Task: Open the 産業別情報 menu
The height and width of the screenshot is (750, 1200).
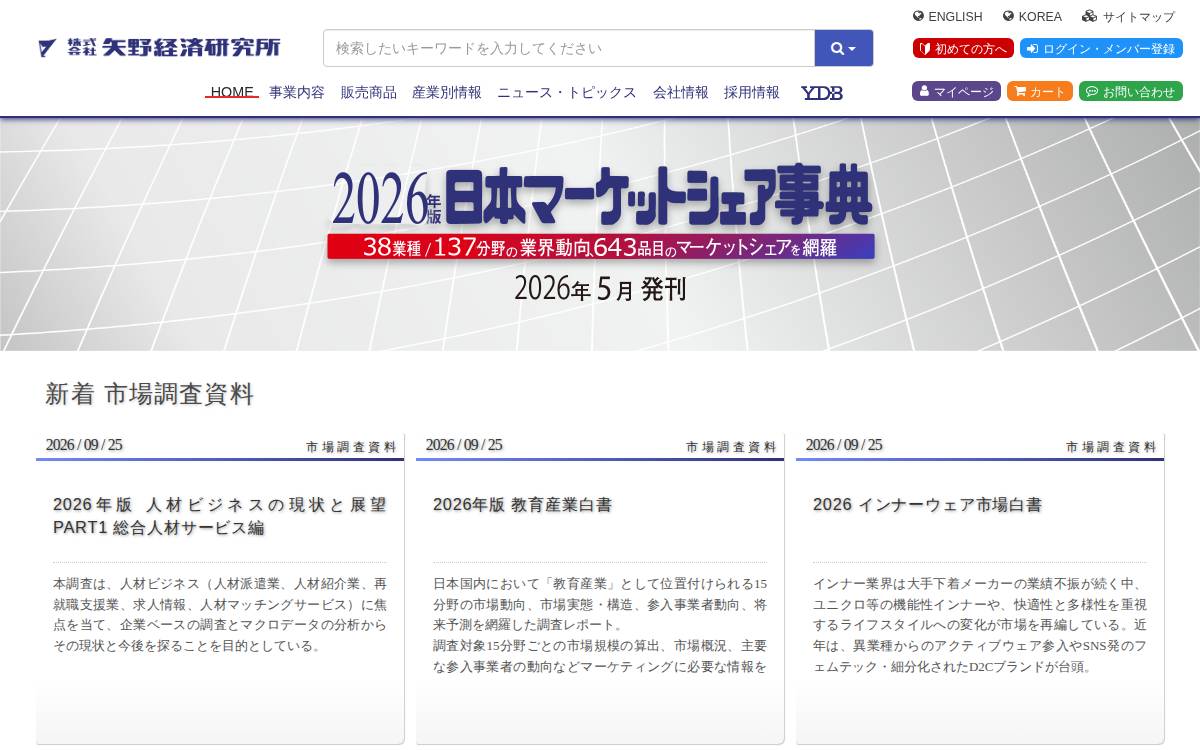Action: coord(447,92)
